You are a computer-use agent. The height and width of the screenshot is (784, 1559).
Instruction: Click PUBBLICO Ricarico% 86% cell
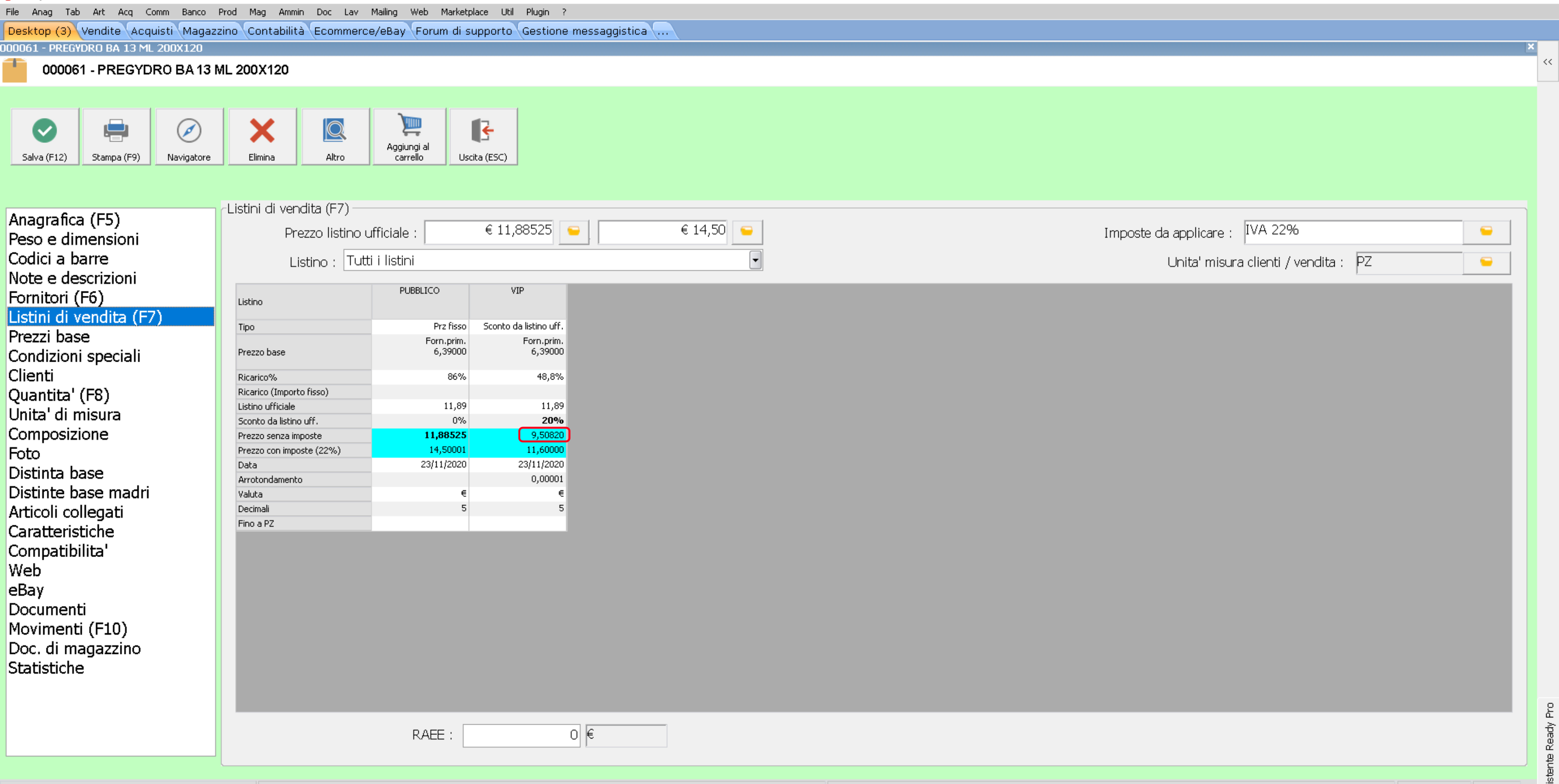[420, 376]
